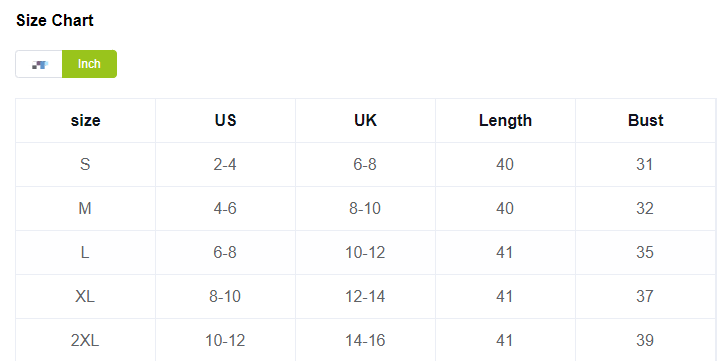Click Bust value 37 in XL row
The height and width of the screenshot is (361, 720).
[x=646, y=296]
